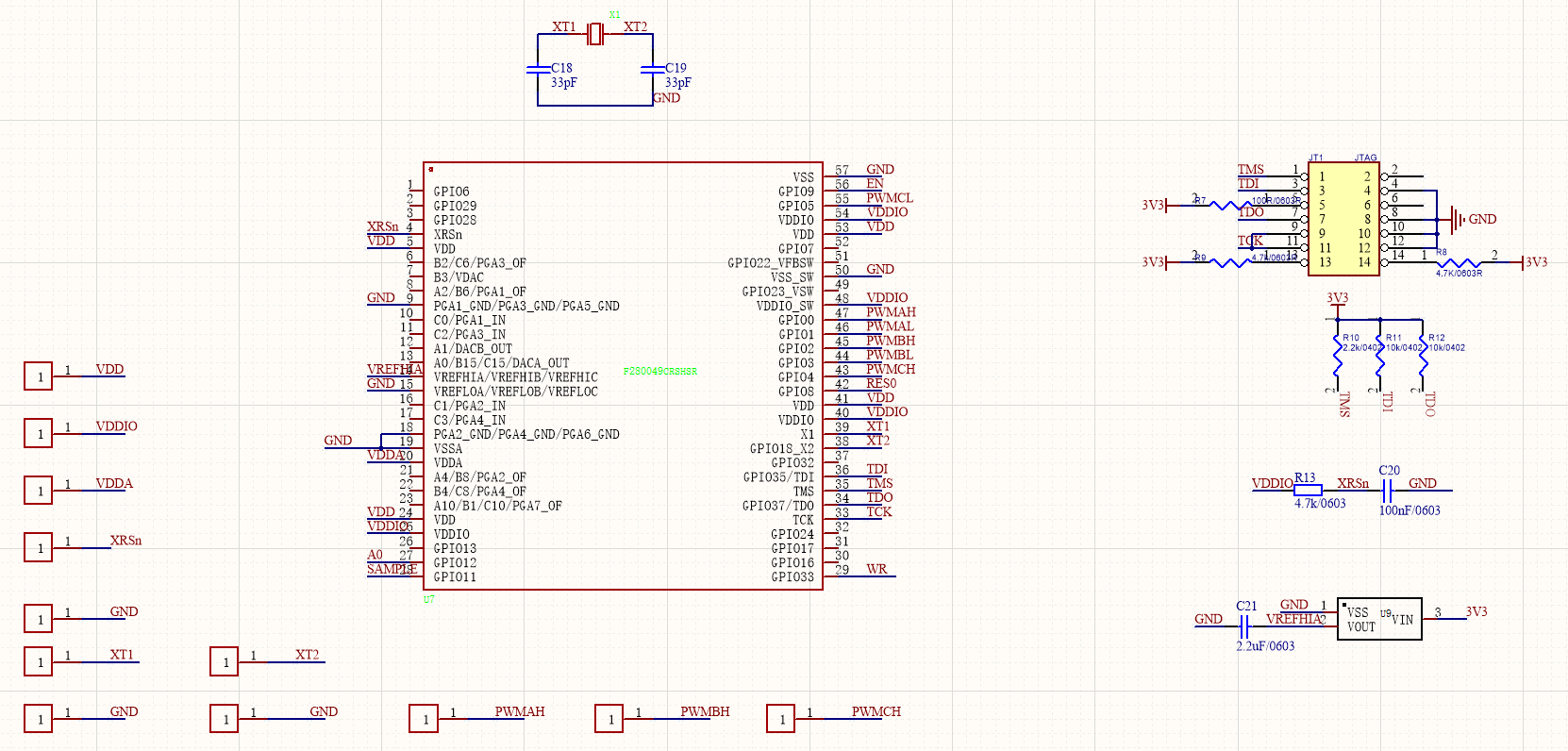Viewport: 1568px width, 751px height.
Task: Select the JTAG header JT1 body
Action: 1344,219
